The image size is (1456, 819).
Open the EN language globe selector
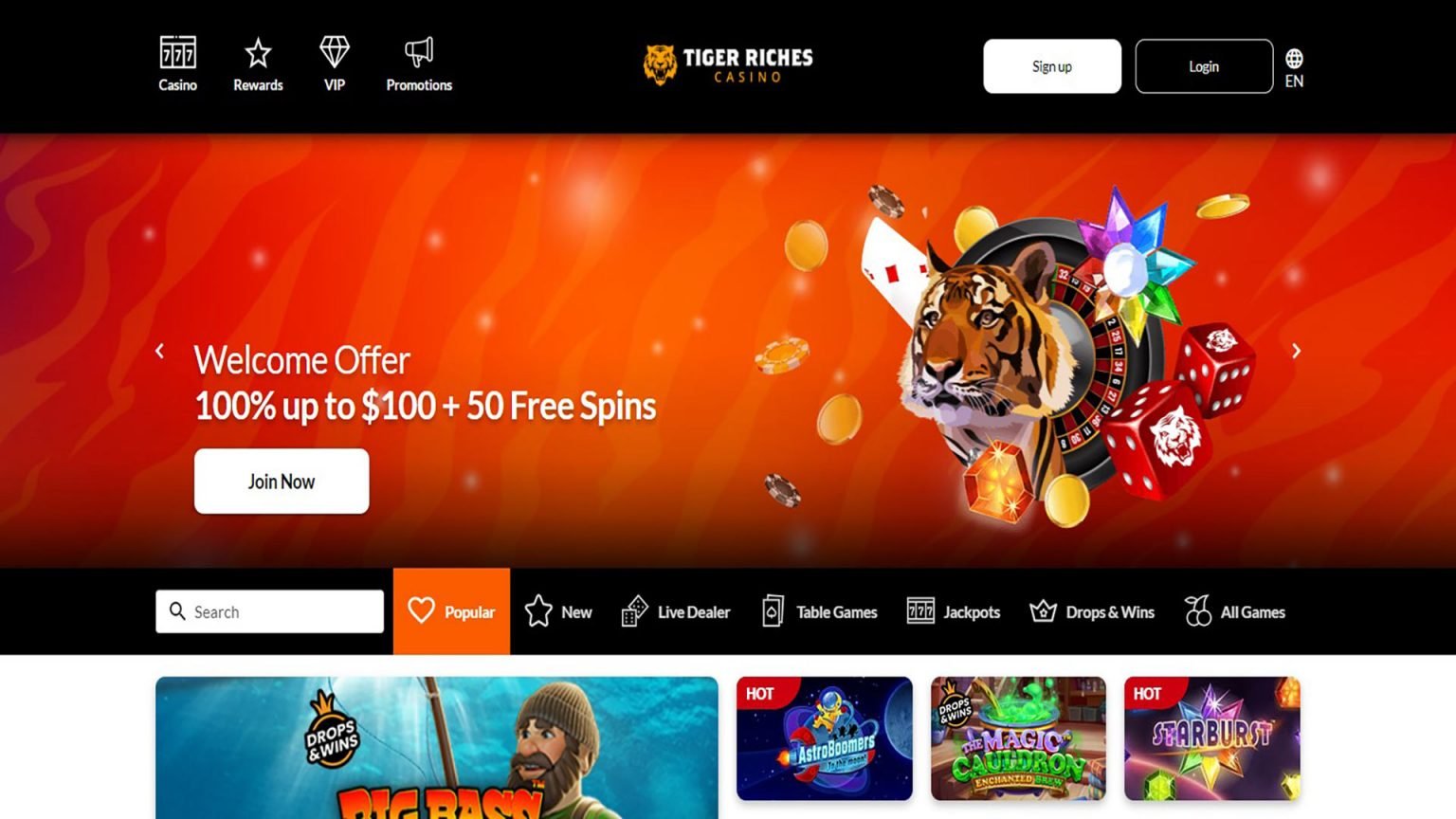tap(1294, 68)
